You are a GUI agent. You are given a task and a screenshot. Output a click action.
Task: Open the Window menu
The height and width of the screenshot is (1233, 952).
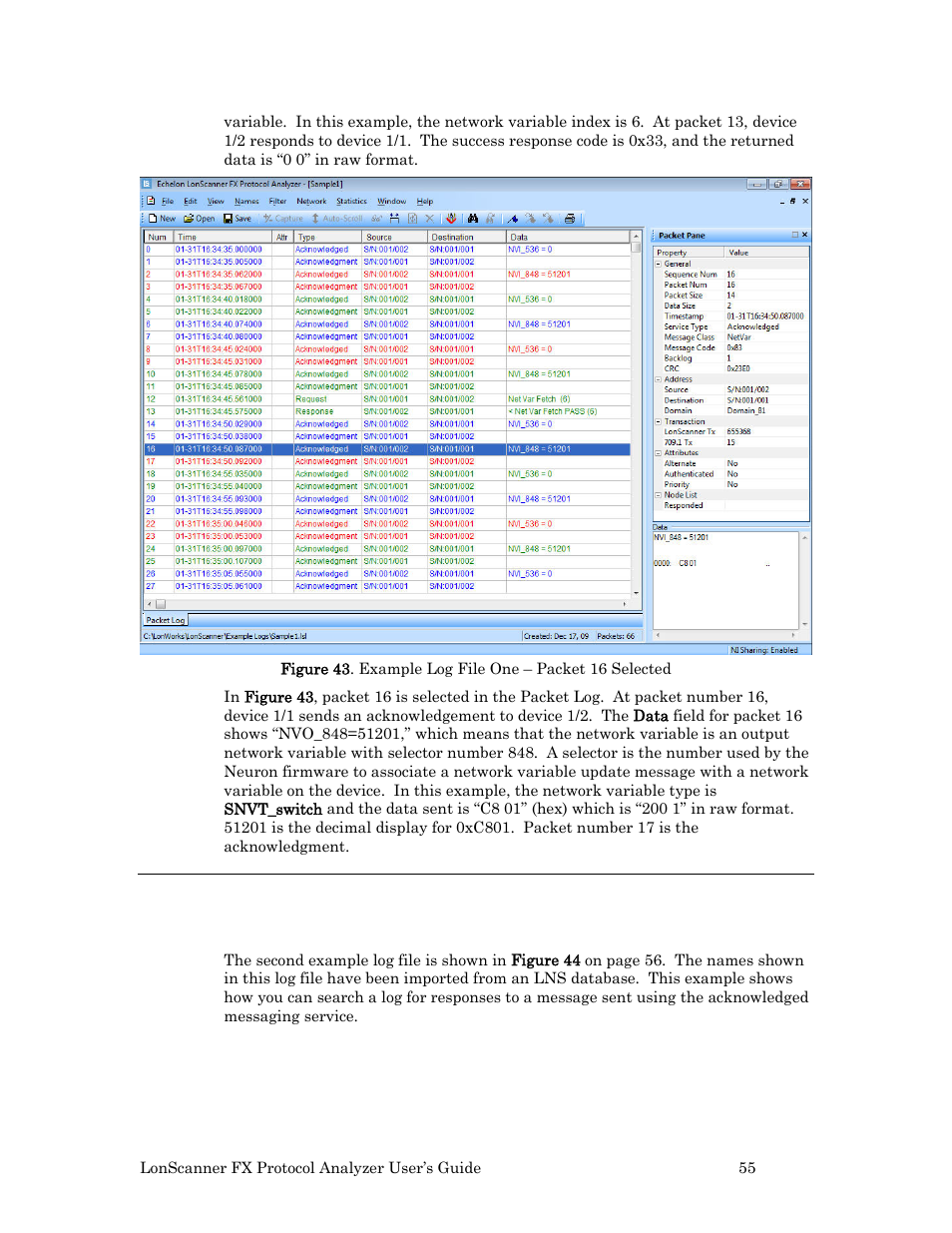click(391, 202)
